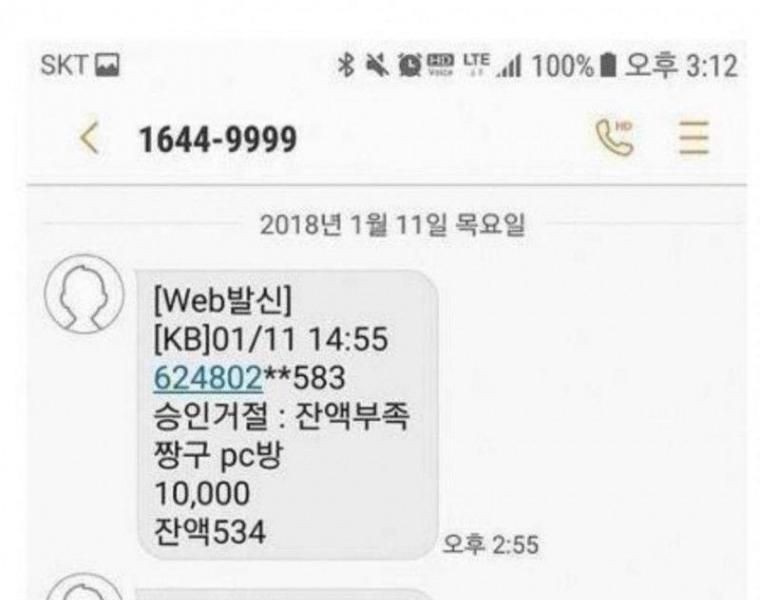Tap the picture notification icon next to SKT
760x600 pixels.
tap(107, 65)
